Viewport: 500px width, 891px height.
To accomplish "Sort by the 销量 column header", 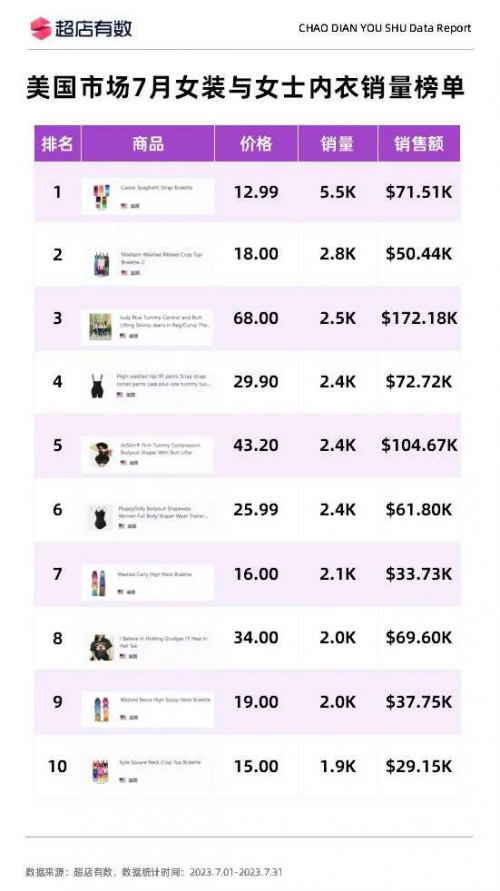I will tap(338, 144).
